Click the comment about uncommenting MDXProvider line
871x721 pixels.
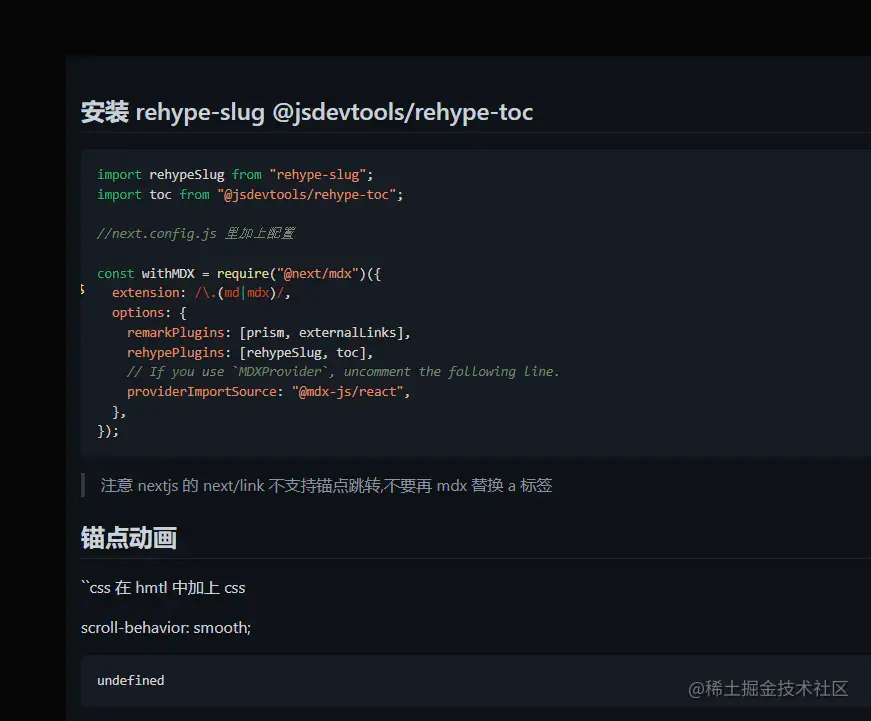[343, 372]
